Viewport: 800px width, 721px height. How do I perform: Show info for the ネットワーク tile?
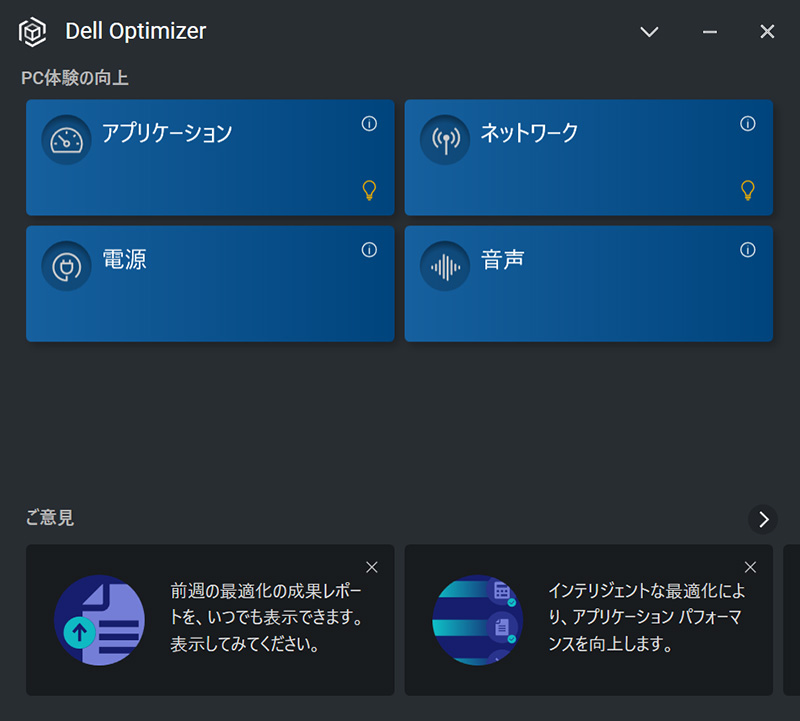[x=747, y=124]
